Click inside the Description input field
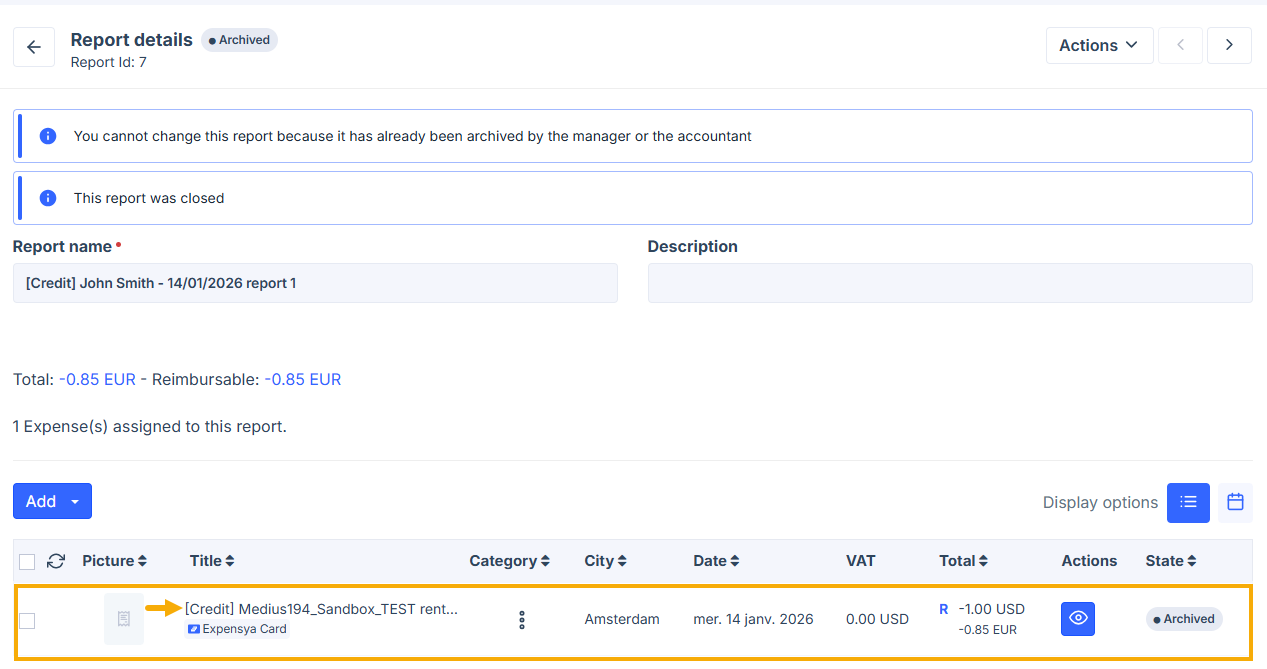 [950, 282]
